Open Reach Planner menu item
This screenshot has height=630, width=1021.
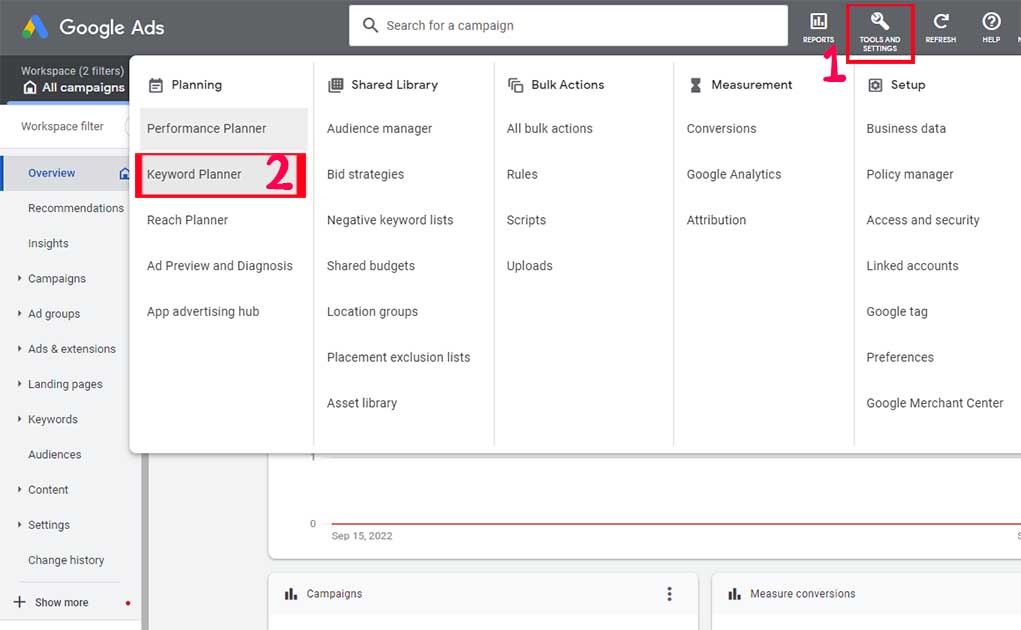point(188,220)
